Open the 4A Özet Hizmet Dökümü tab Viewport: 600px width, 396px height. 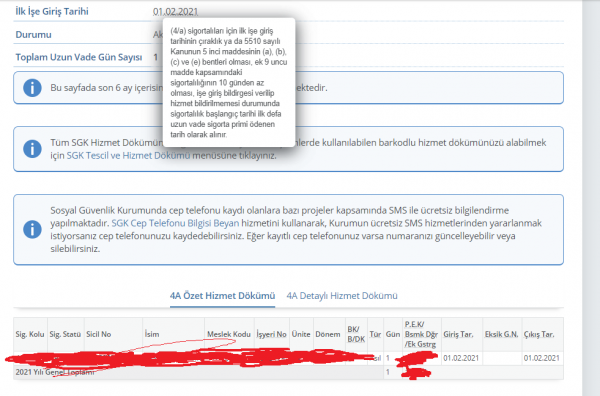coord(222,296)
